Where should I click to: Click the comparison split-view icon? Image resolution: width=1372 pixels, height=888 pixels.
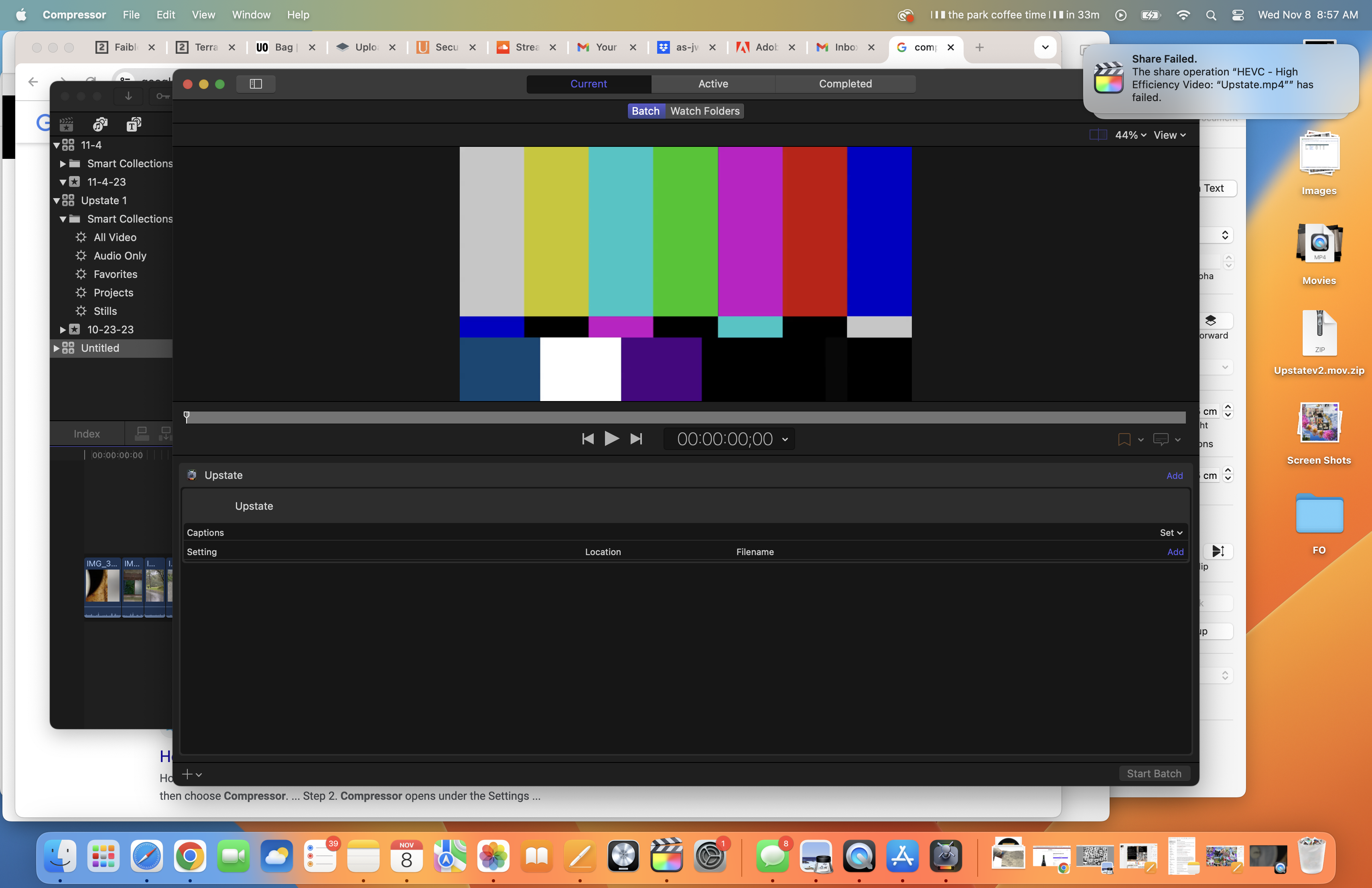click(1098, 135)
